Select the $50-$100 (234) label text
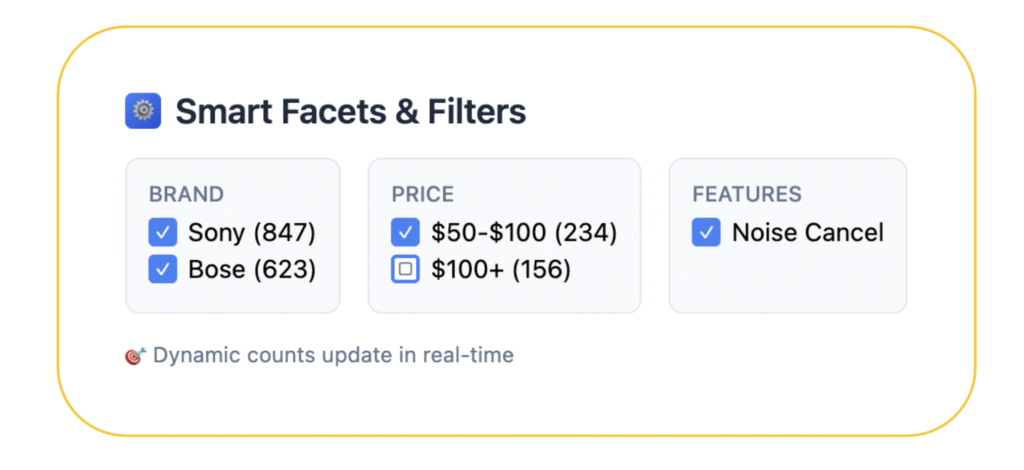 [x=524, y=232]
